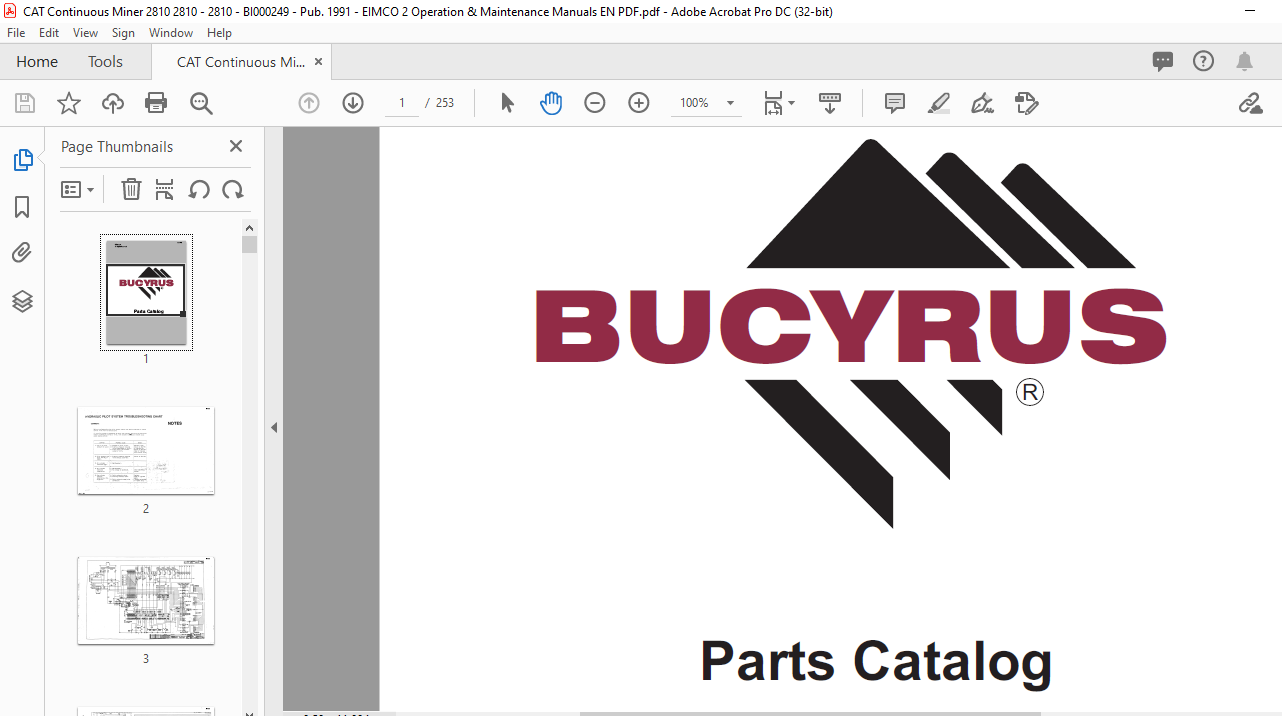Open the stamp tool icon
This screenshot has width=1282, height=716.
click(1027, 103)
